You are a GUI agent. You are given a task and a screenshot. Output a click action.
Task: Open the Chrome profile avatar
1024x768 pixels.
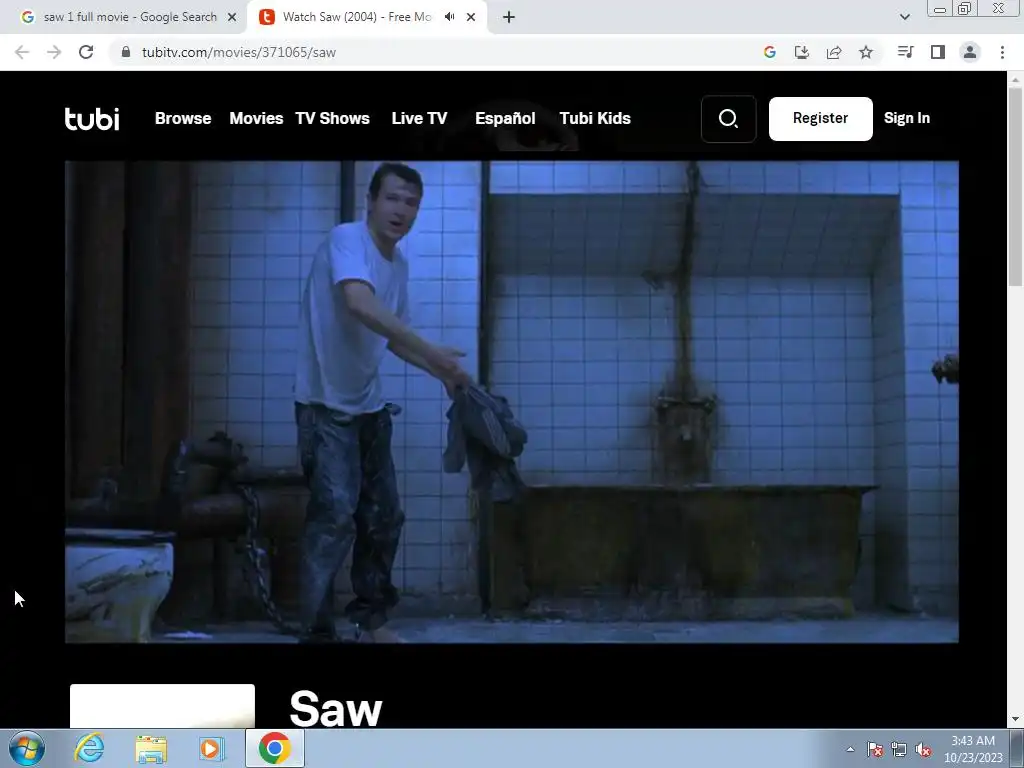coord(970,52)
